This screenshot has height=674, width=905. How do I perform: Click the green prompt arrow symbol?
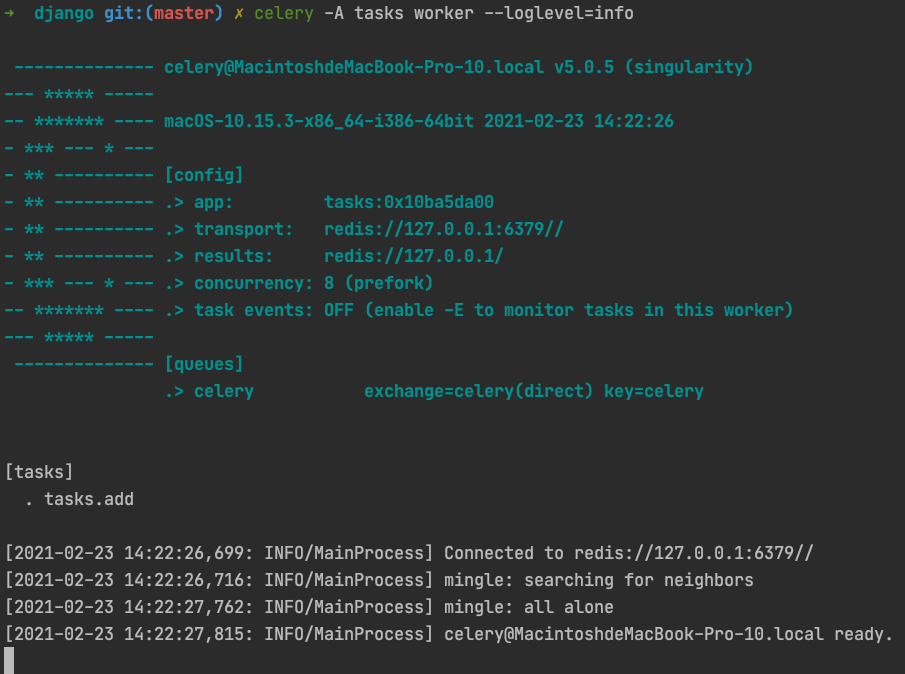tap(9, 13)
